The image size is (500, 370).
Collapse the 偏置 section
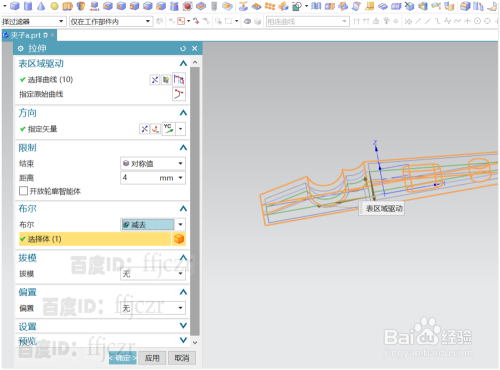pyautogui.click(x=183, y=292)
